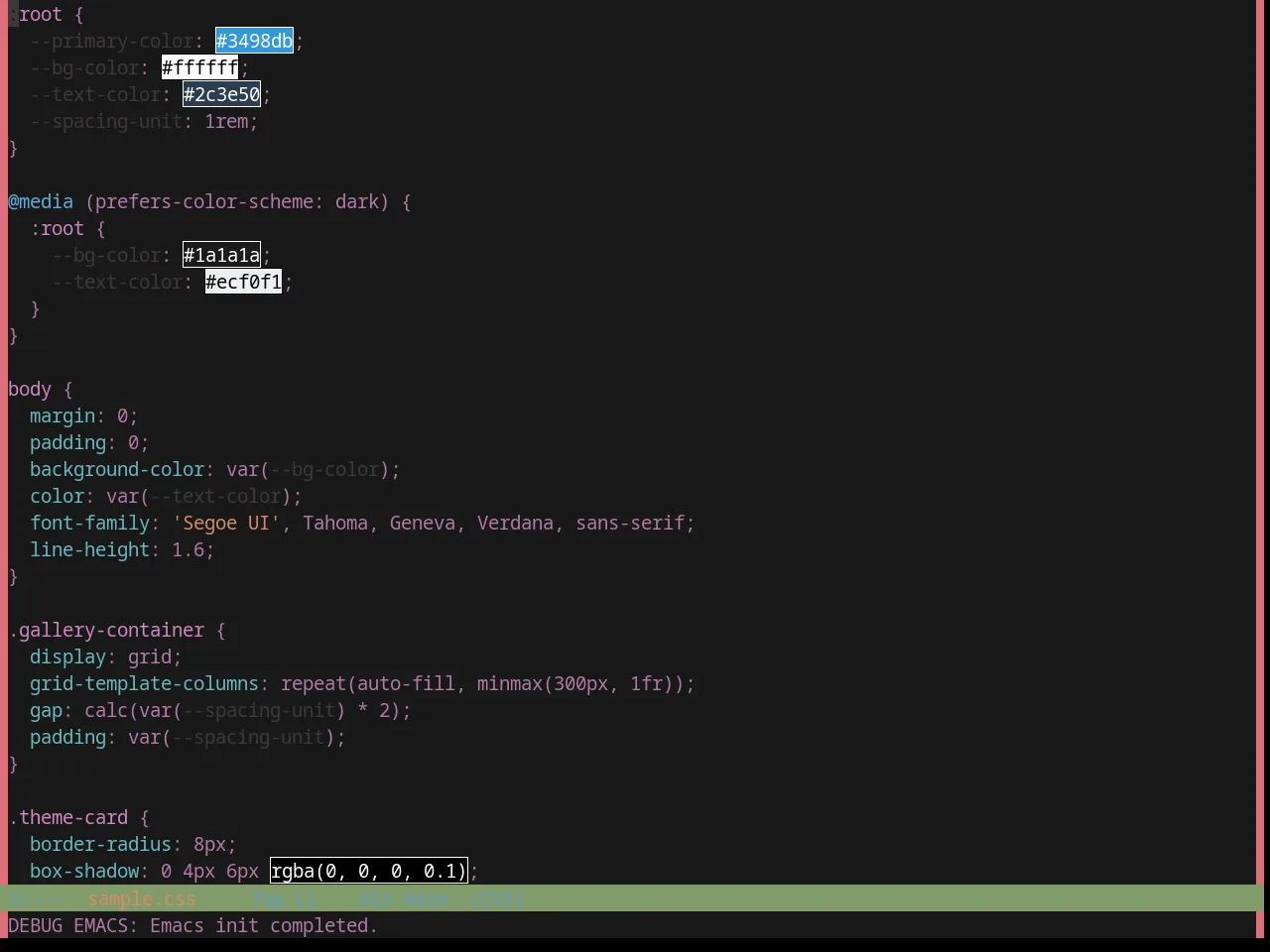Click the #3498db color value
This screenshot has width=1270, height=952.
(254, 41)
